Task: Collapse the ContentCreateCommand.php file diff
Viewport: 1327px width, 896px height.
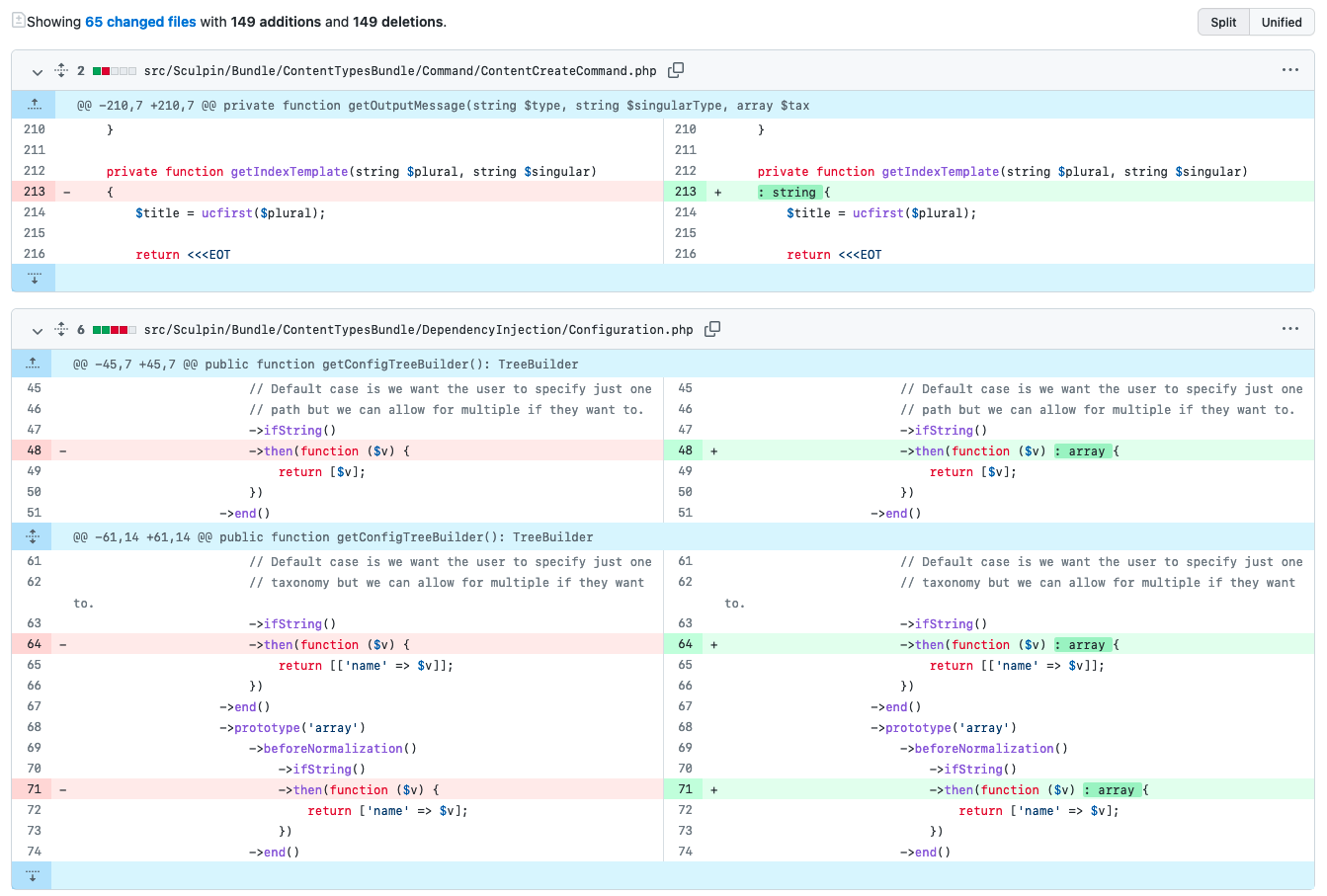Action: pyautogui.click(x=38, y=71)
